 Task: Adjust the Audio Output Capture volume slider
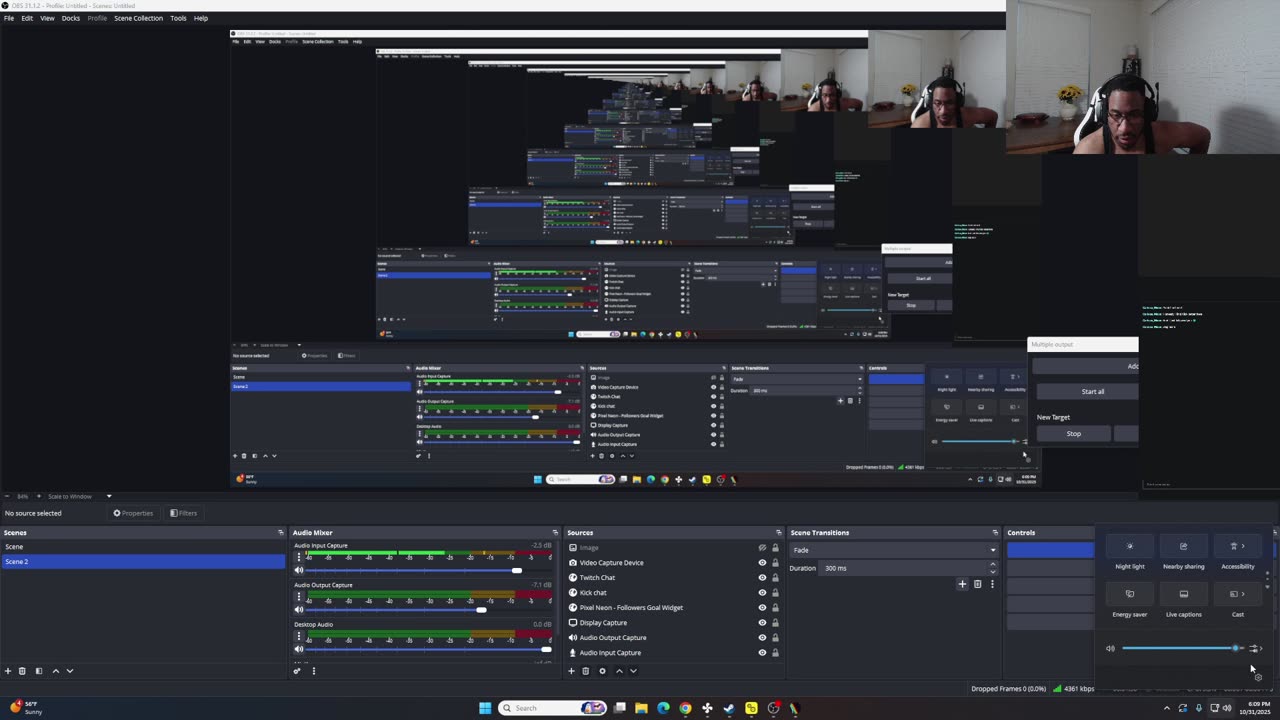click(430, 610)
